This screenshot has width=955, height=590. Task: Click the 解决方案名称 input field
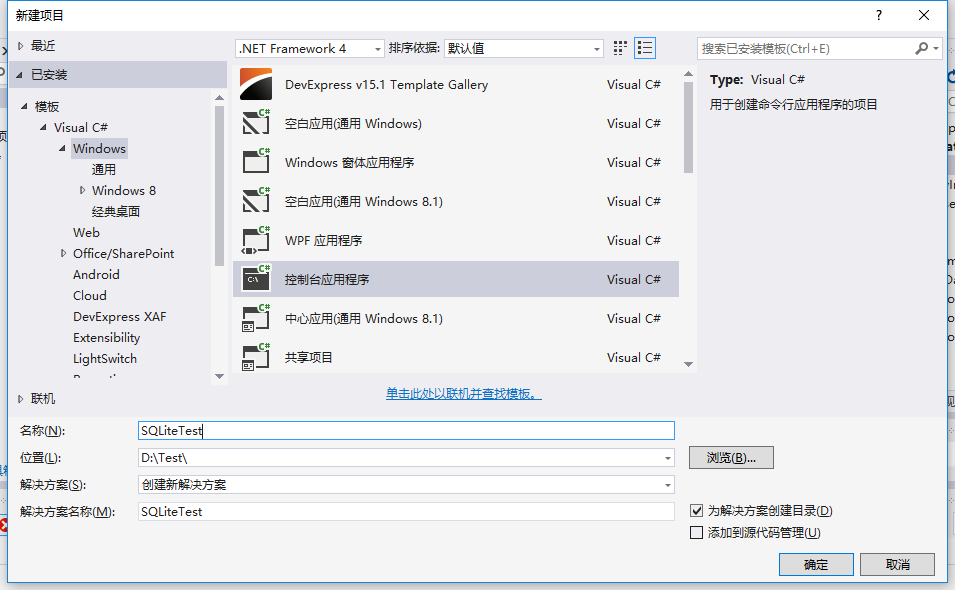pos(406,511)
